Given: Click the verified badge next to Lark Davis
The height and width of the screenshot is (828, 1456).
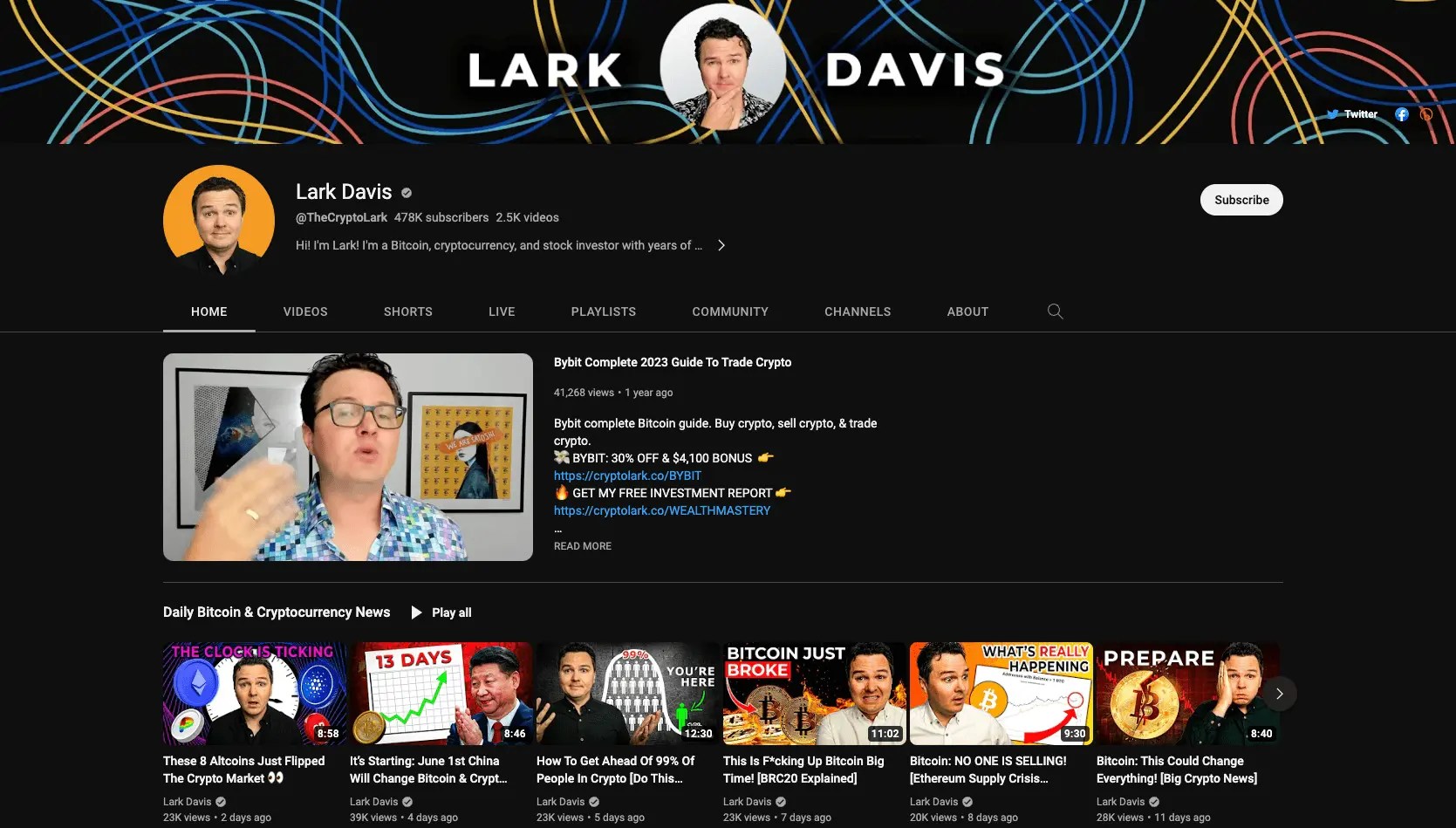Looking at the screenshot, I should click(406, 192).
